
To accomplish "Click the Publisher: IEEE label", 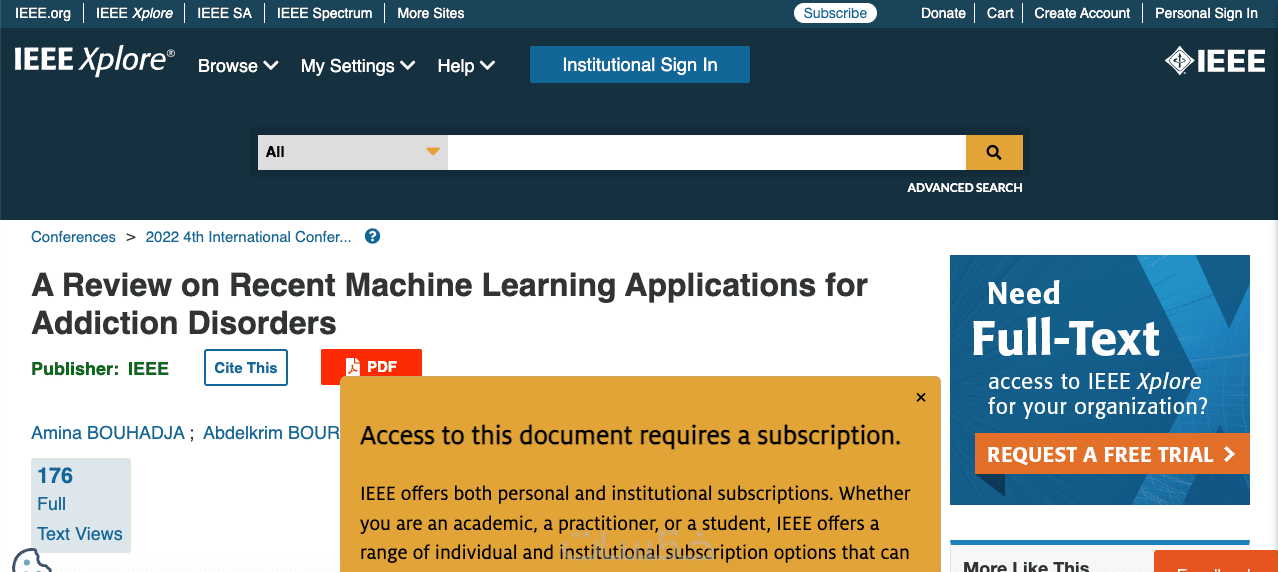I will click(x=100, y=369).
